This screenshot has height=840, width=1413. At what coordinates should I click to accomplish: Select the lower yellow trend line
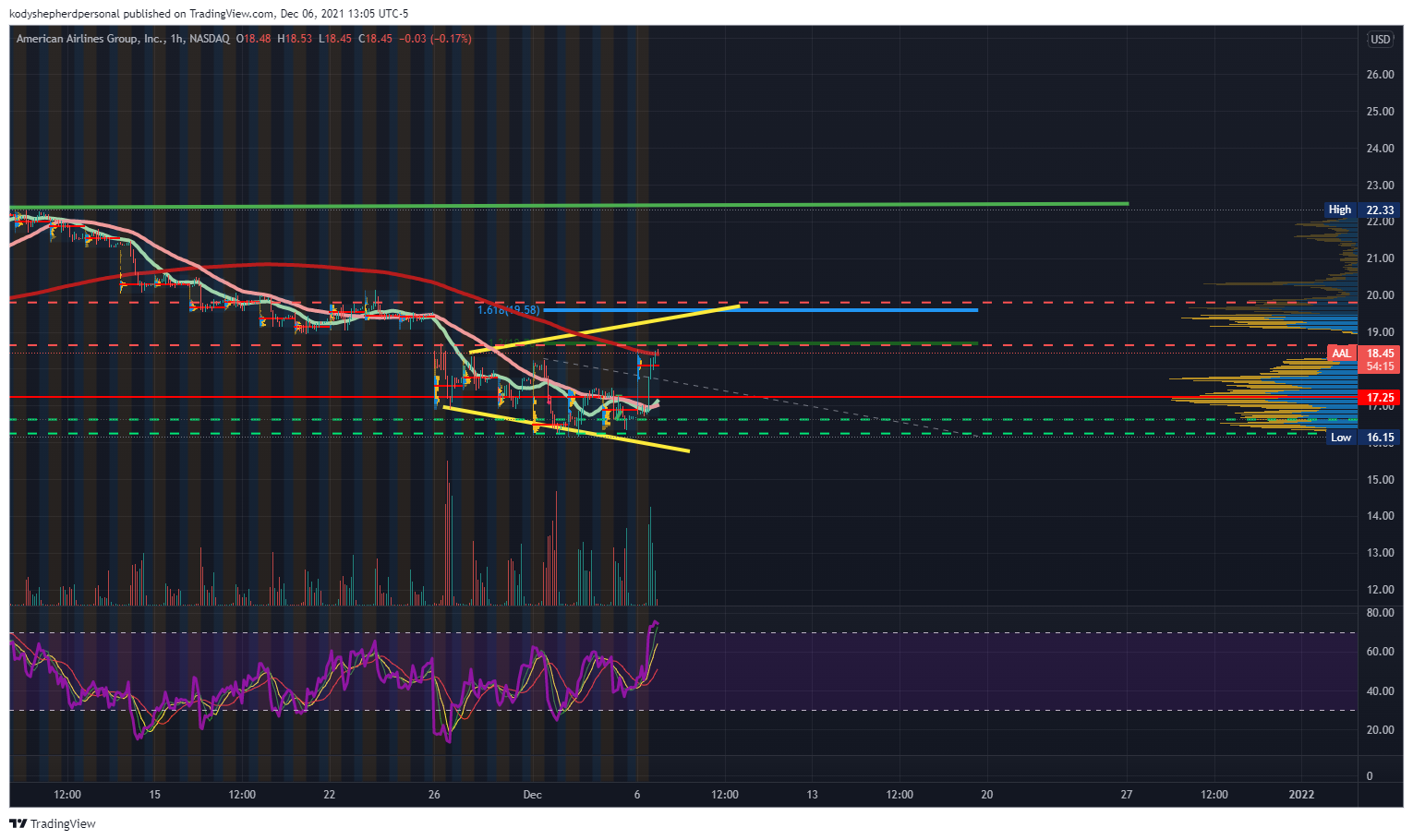pos(566,429)
